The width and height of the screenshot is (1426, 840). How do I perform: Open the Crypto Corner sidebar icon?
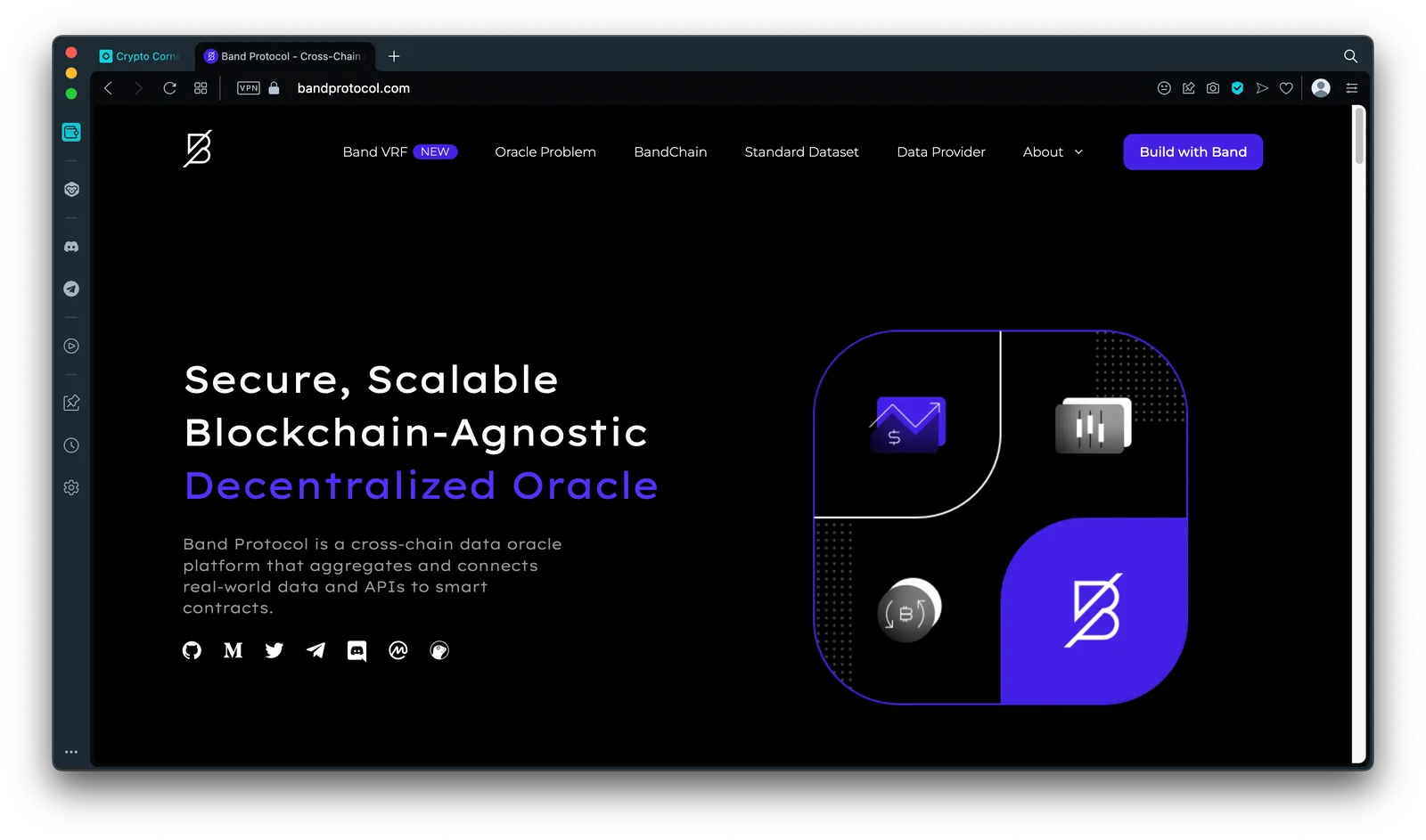71,190
